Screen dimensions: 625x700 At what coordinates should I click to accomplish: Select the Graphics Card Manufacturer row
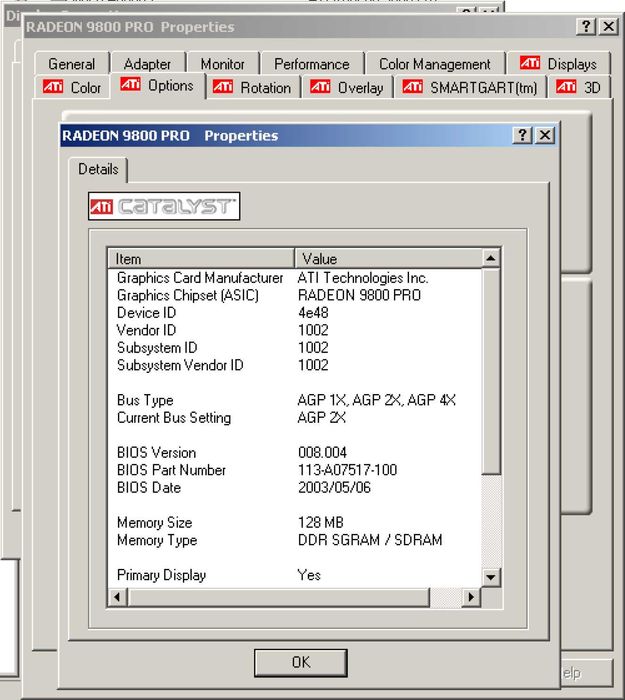click(295, 278)
